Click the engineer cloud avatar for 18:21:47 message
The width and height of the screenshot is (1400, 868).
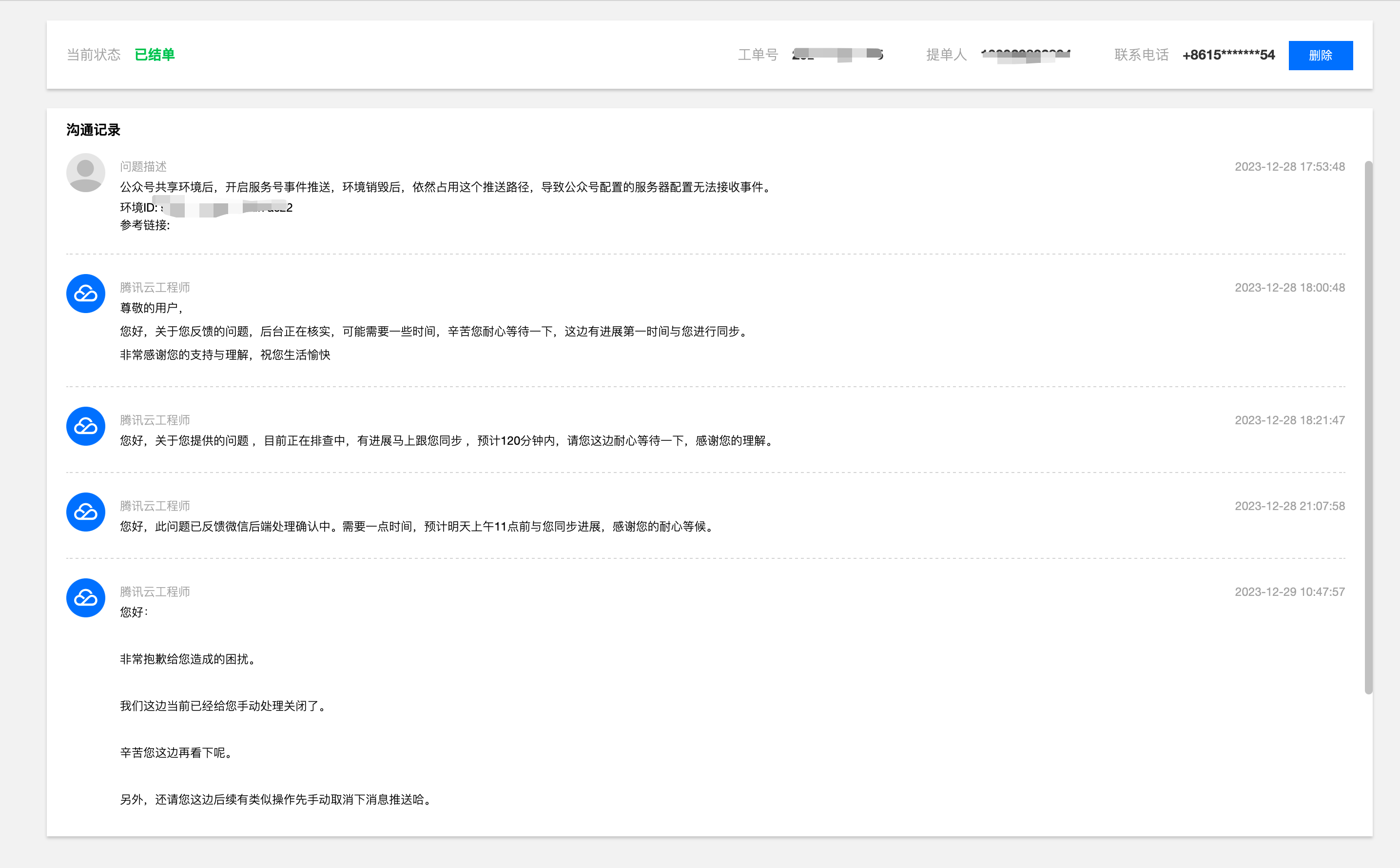point(85,426)
